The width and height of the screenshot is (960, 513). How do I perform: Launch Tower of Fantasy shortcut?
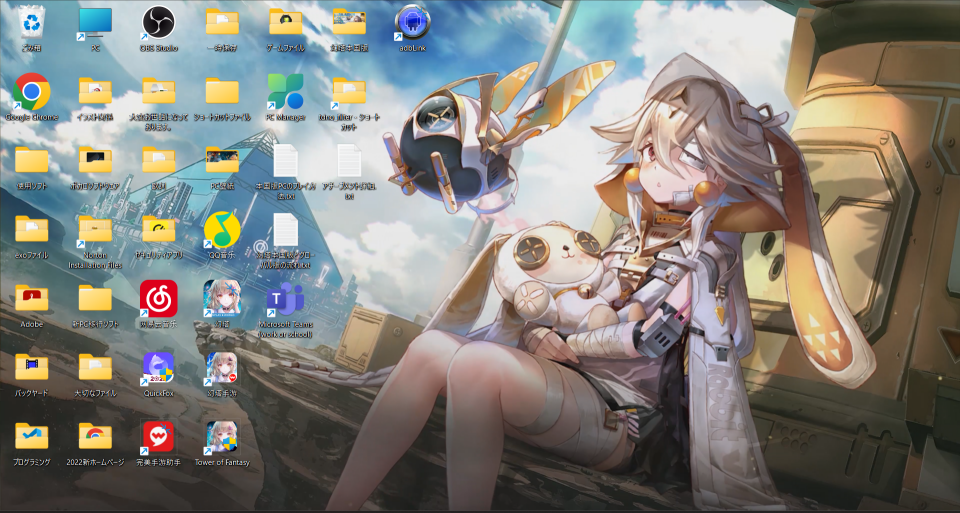[221, 437]
